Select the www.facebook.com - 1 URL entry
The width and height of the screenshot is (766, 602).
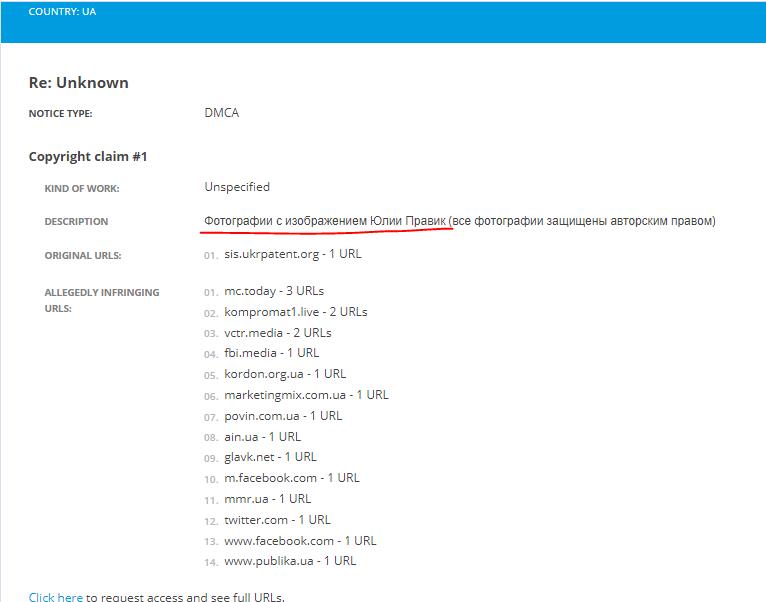point(300,541)
